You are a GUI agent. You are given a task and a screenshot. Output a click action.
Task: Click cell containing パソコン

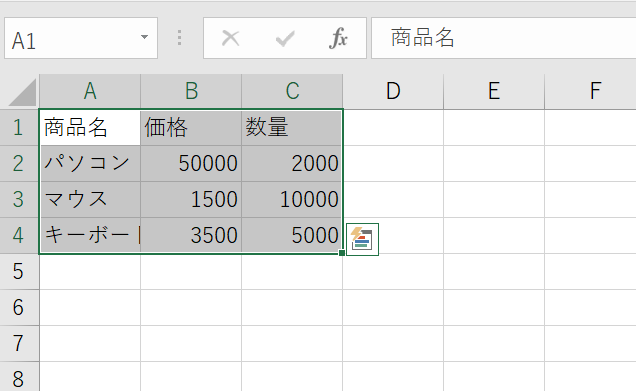90,163
